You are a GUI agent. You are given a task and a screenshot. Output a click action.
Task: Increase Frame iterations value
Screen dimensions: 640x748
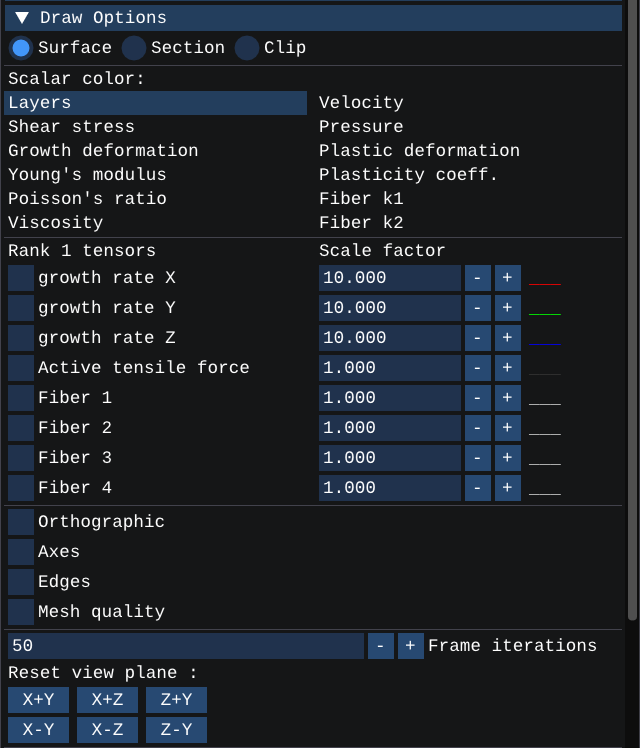point(411,646)
